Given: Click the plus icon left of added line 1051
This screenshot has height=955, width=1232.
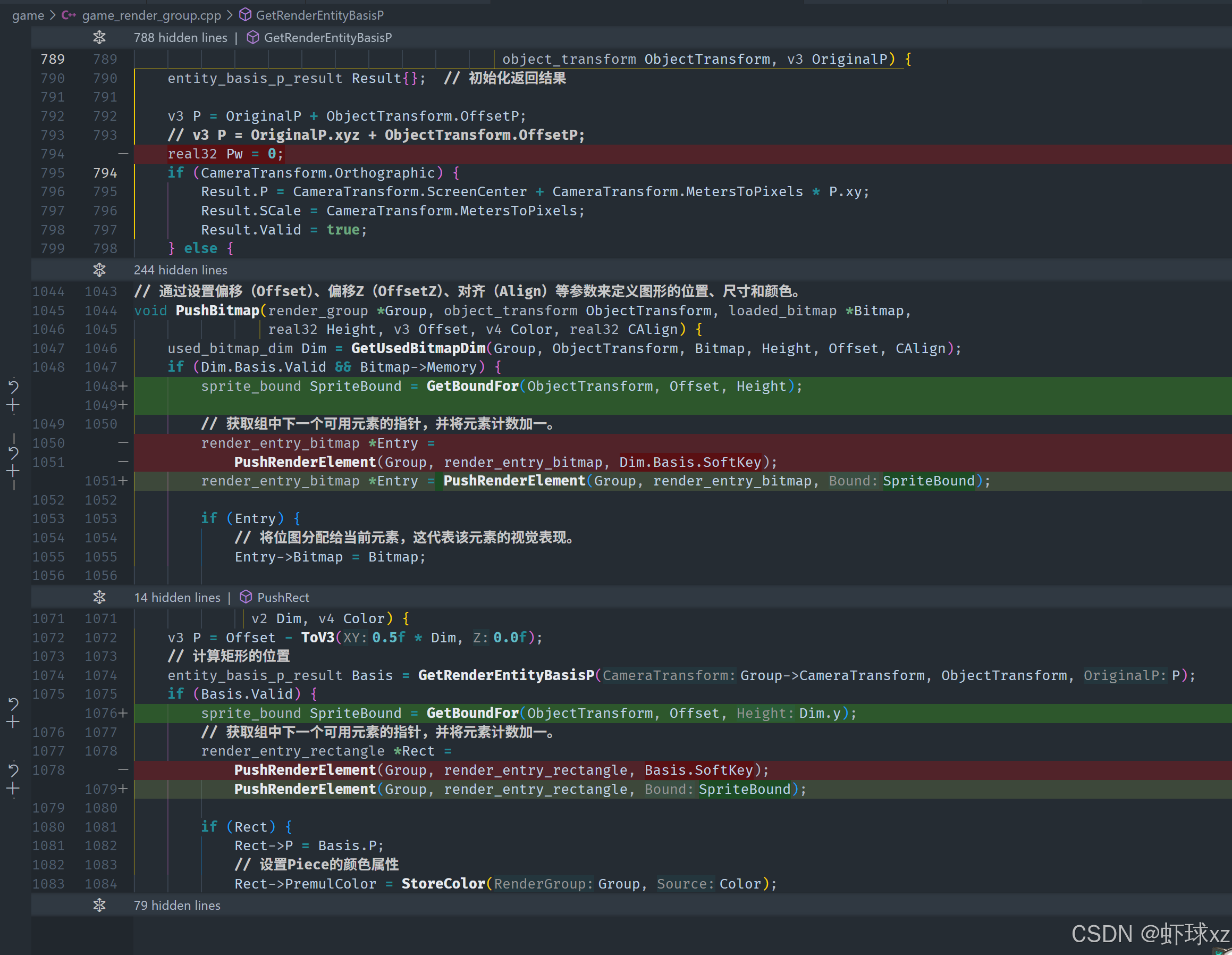Looking at the screenshot, I should point(13,471).
